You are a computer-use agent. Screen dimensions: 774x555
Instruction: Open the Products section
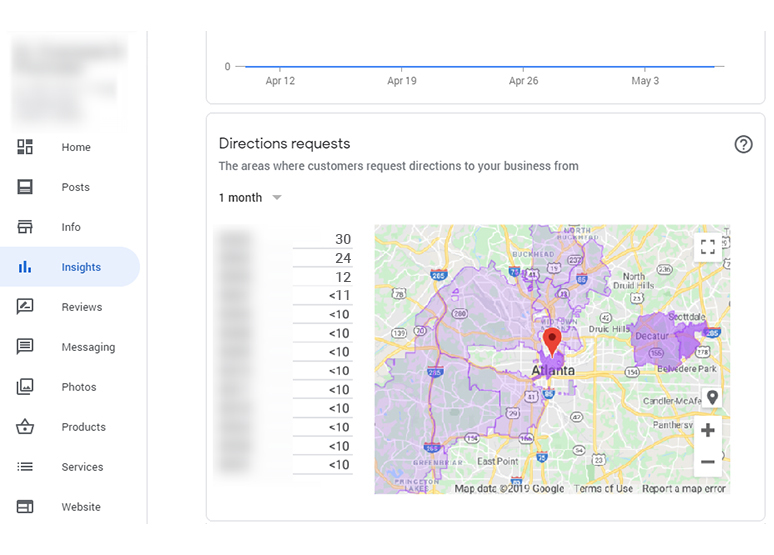coord(83,427)
